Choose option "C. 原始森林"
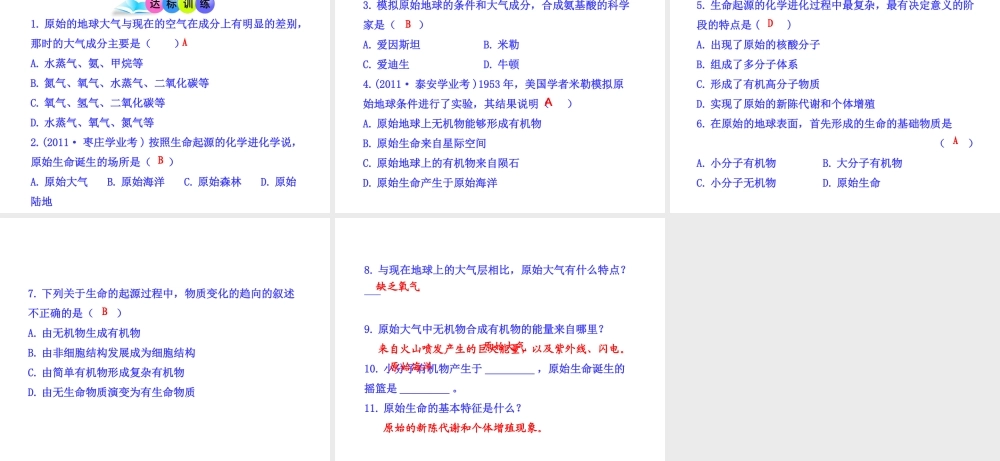Image resolution: width=1000 pixels, height=461 pixels. tap(213, 182)
